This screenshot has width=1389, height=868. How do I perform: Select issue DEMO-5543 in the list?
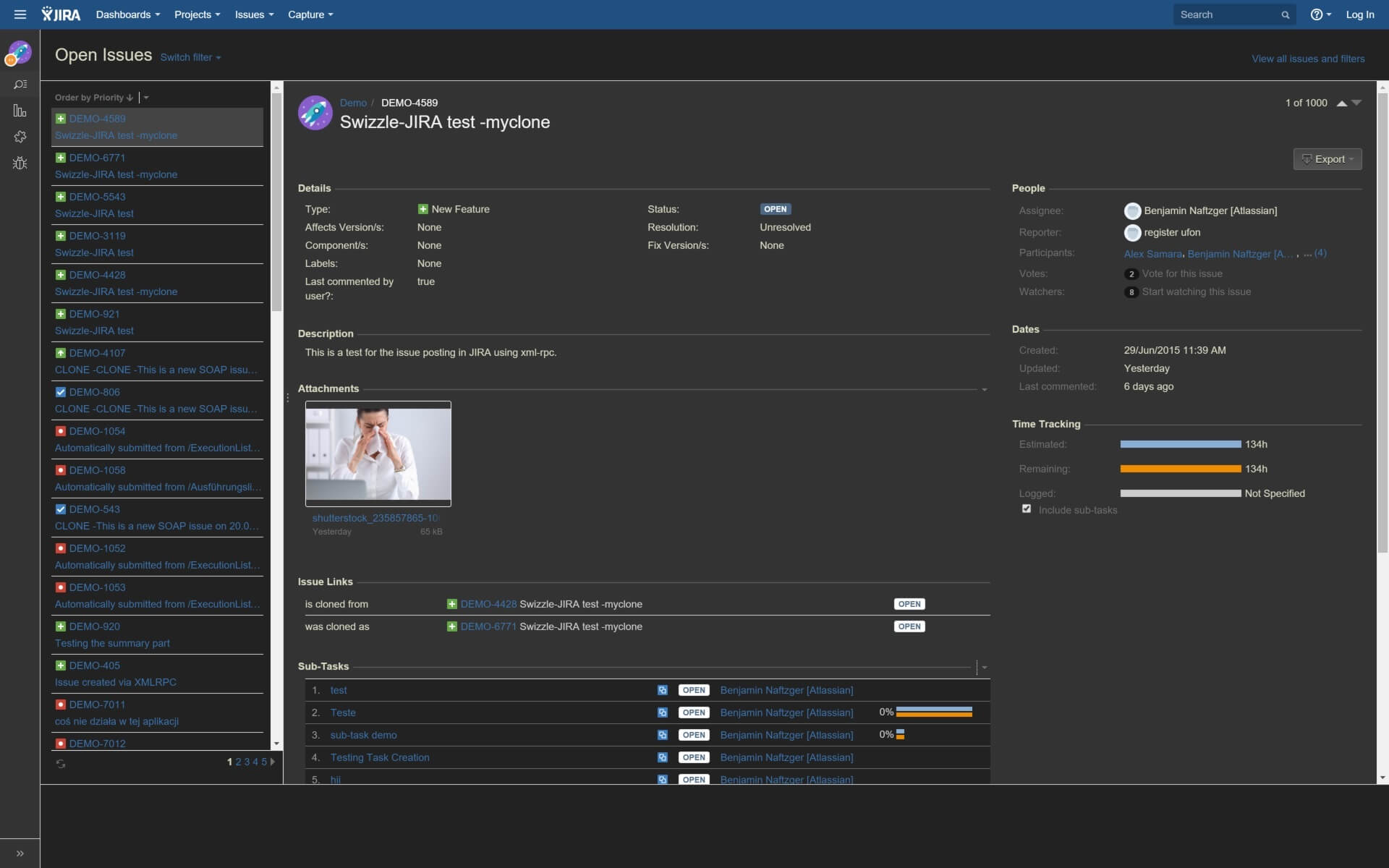coord(157,205)
